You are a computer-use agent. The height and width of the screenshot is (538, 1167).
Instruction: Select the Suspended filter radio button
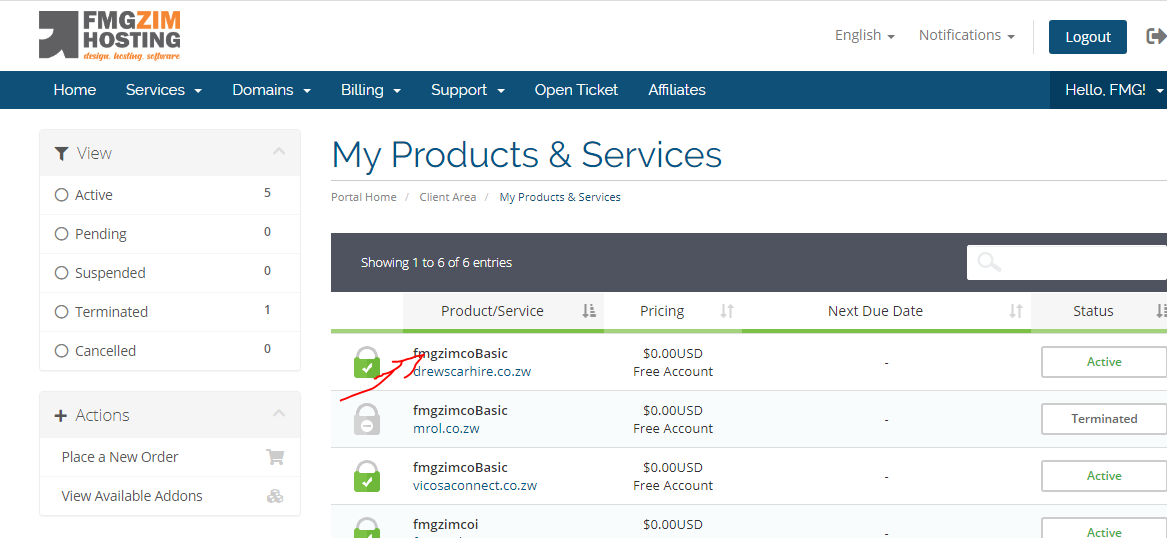pyautogui.click(x=62, y=273)
